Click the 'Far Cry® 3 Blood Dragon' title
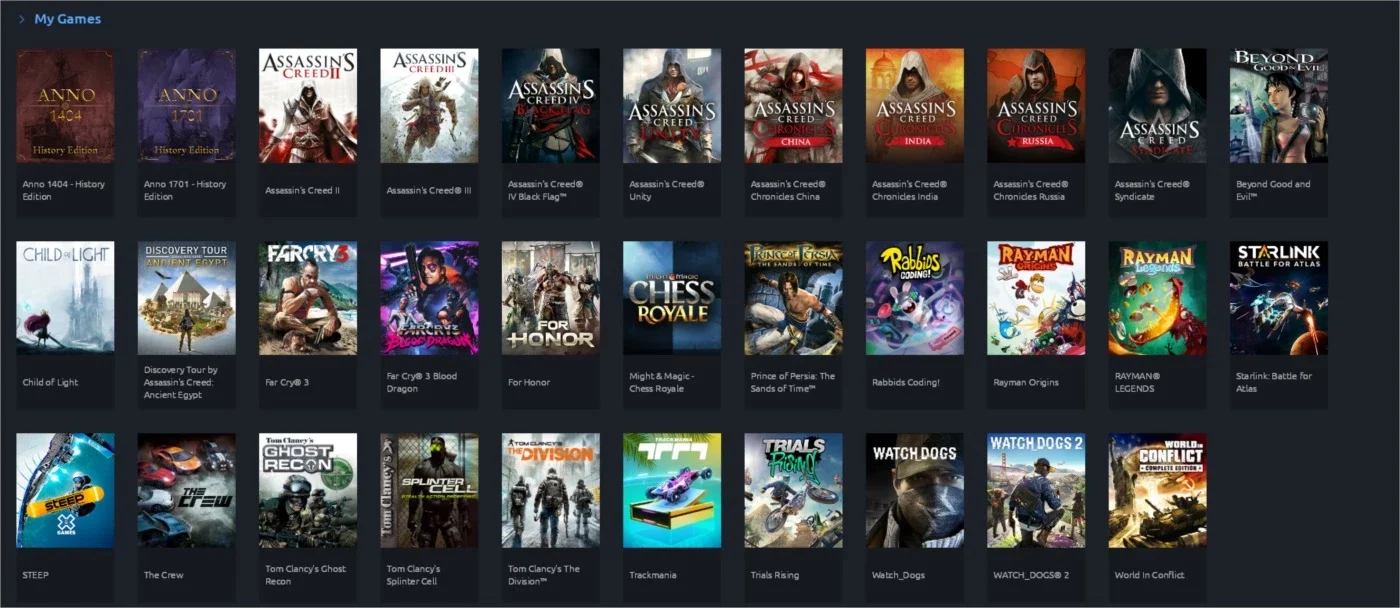This screenshot has height=608, width=1400. [x=422, y=382]
